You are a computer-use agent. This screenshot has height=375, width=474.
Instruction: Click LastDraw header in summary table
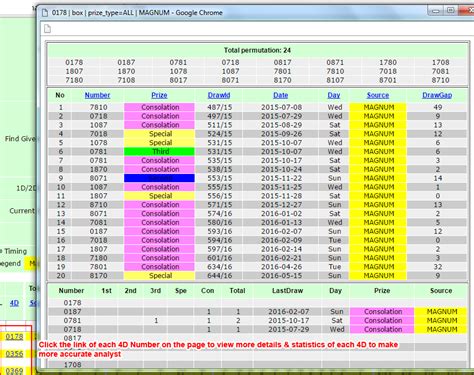(x=287, y=291)
